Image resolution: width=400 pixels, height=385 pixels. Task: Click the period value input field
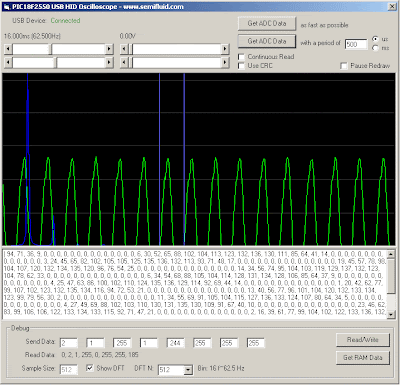356,44
